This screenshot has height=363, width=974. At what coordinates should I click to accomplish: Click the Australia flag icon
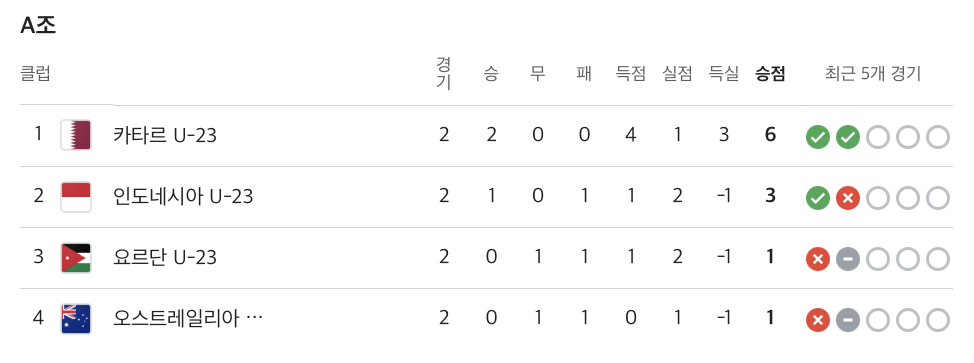click(x=76, y=319)
